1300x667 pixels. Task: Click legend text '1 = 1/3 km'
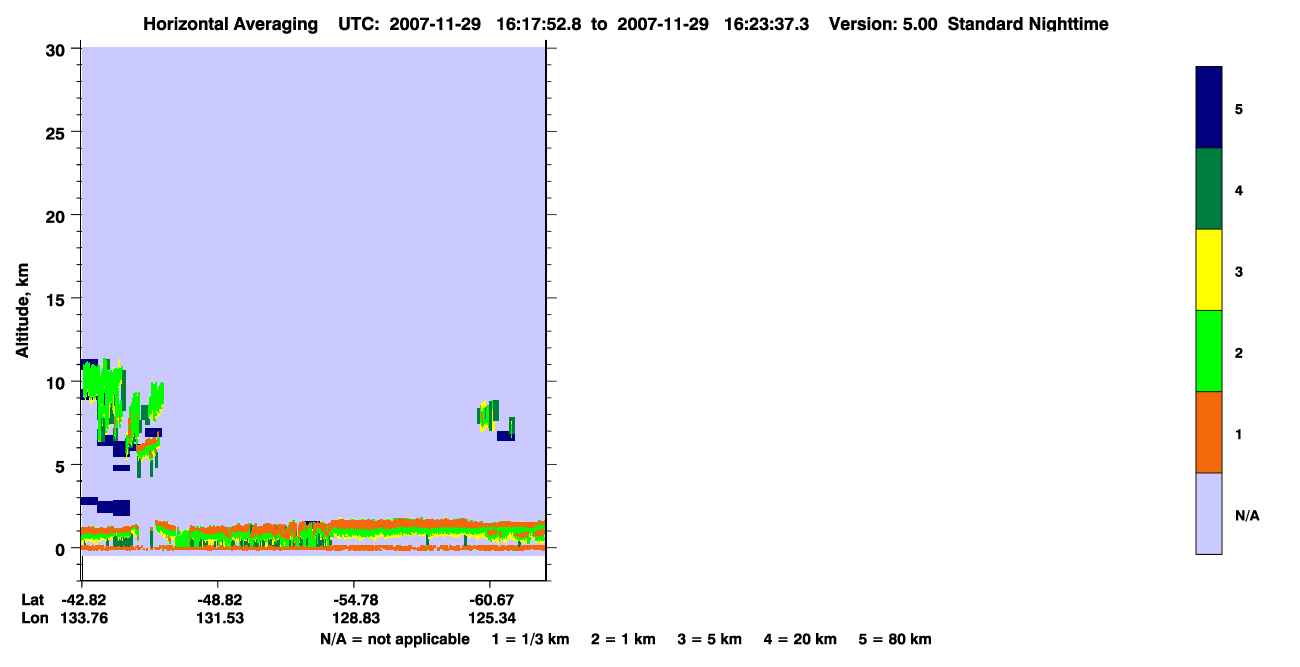(532, 639)
